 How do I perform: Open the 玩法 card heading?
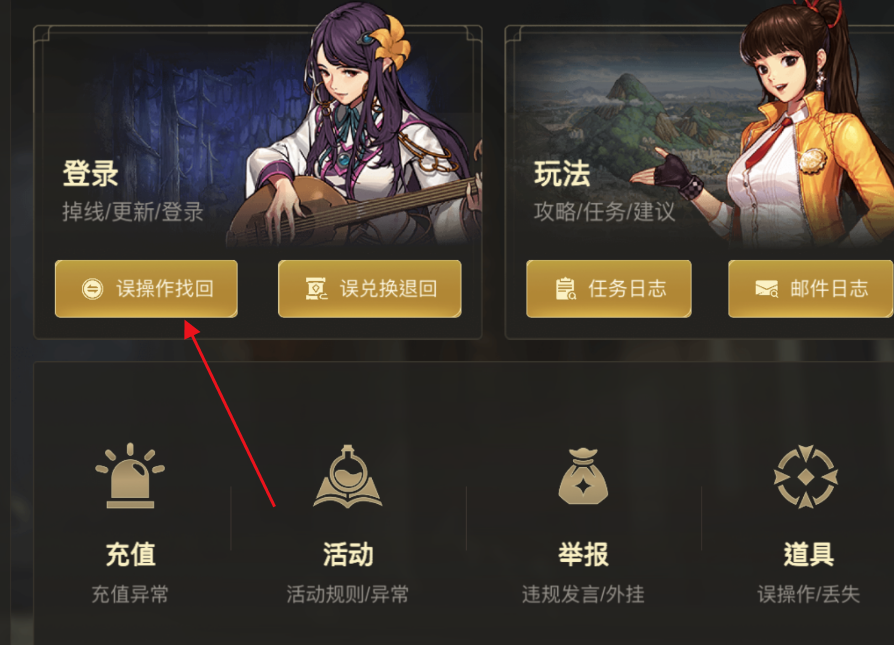[x=562, y=173]
